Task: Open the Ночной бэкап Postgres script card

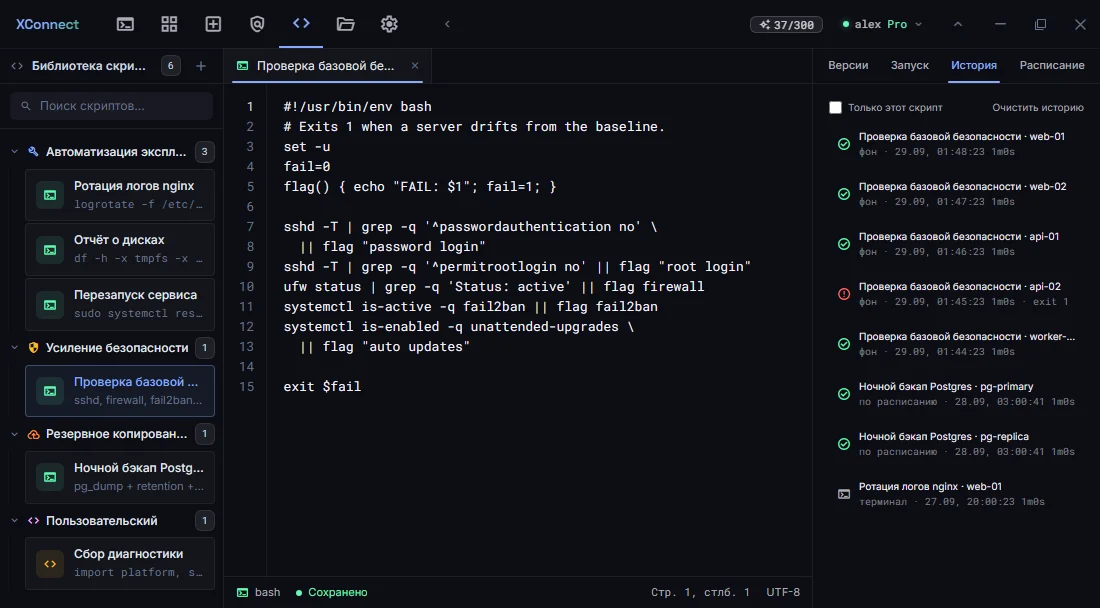Action: click(x=120, y=477)
